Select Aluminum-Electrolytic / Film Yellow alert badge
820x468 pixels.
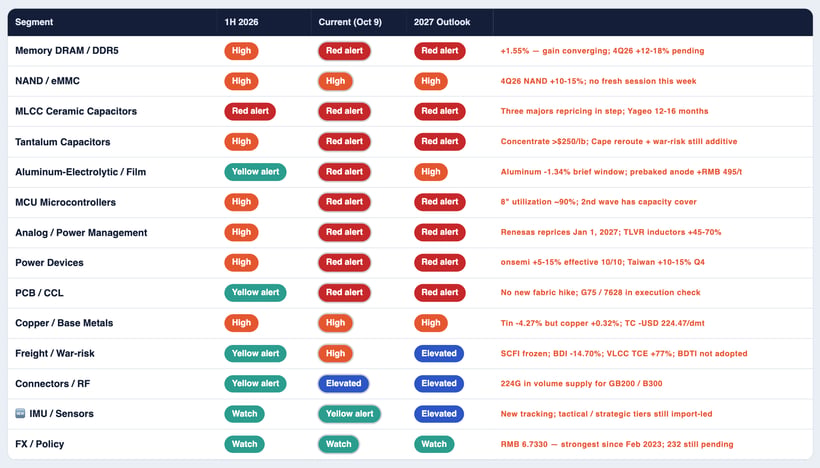(255, 172)
